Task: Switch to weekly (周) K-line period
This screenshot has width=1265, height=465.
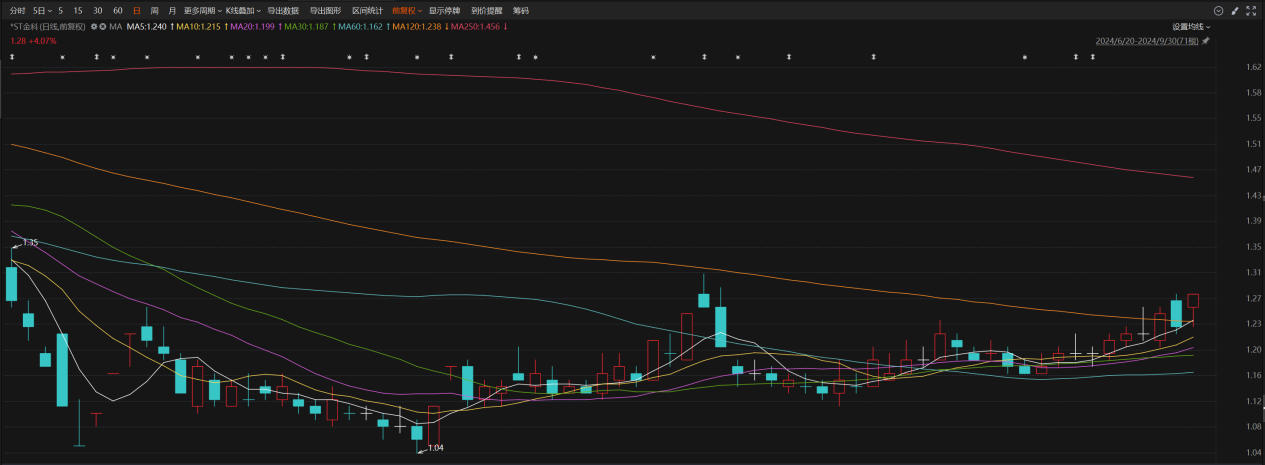Action: 154,10
